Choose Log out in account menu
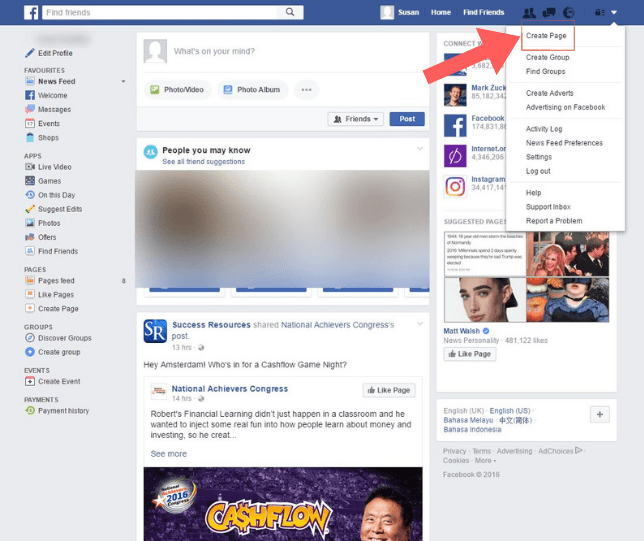This screenshot has height=541, width=644. [x=538, y=171]
